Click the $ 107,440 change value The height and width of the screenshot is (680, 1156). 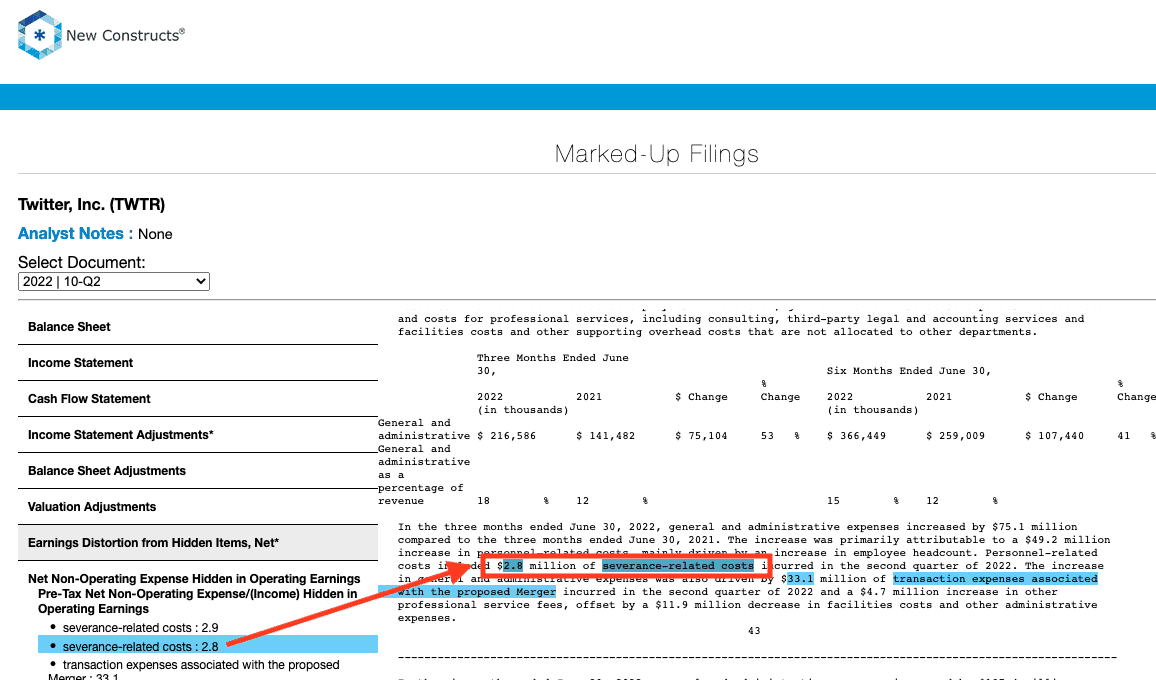coord(1054,436)
